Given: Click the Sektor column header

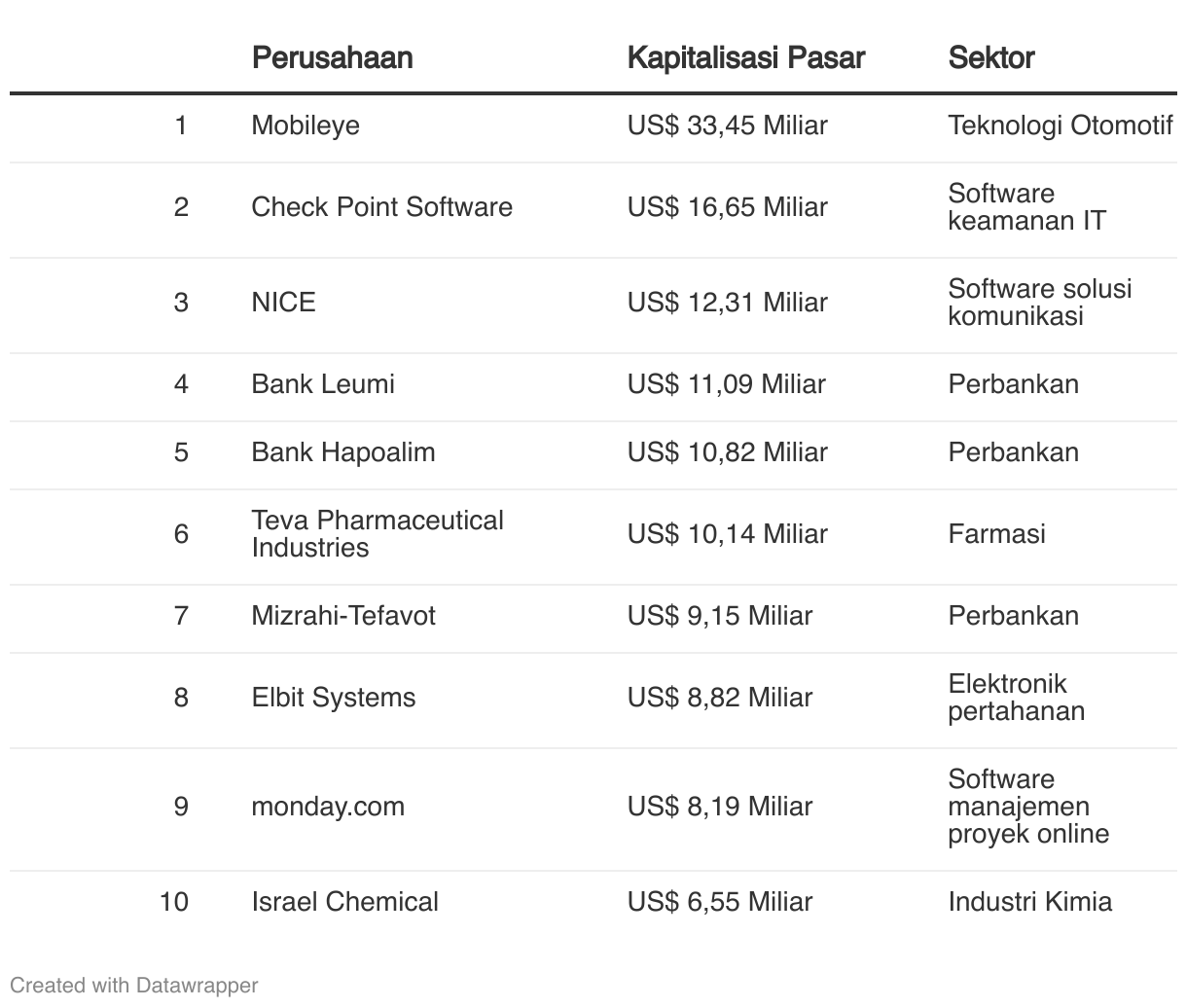Looking at the screenshot, I should tap(990, 57).
